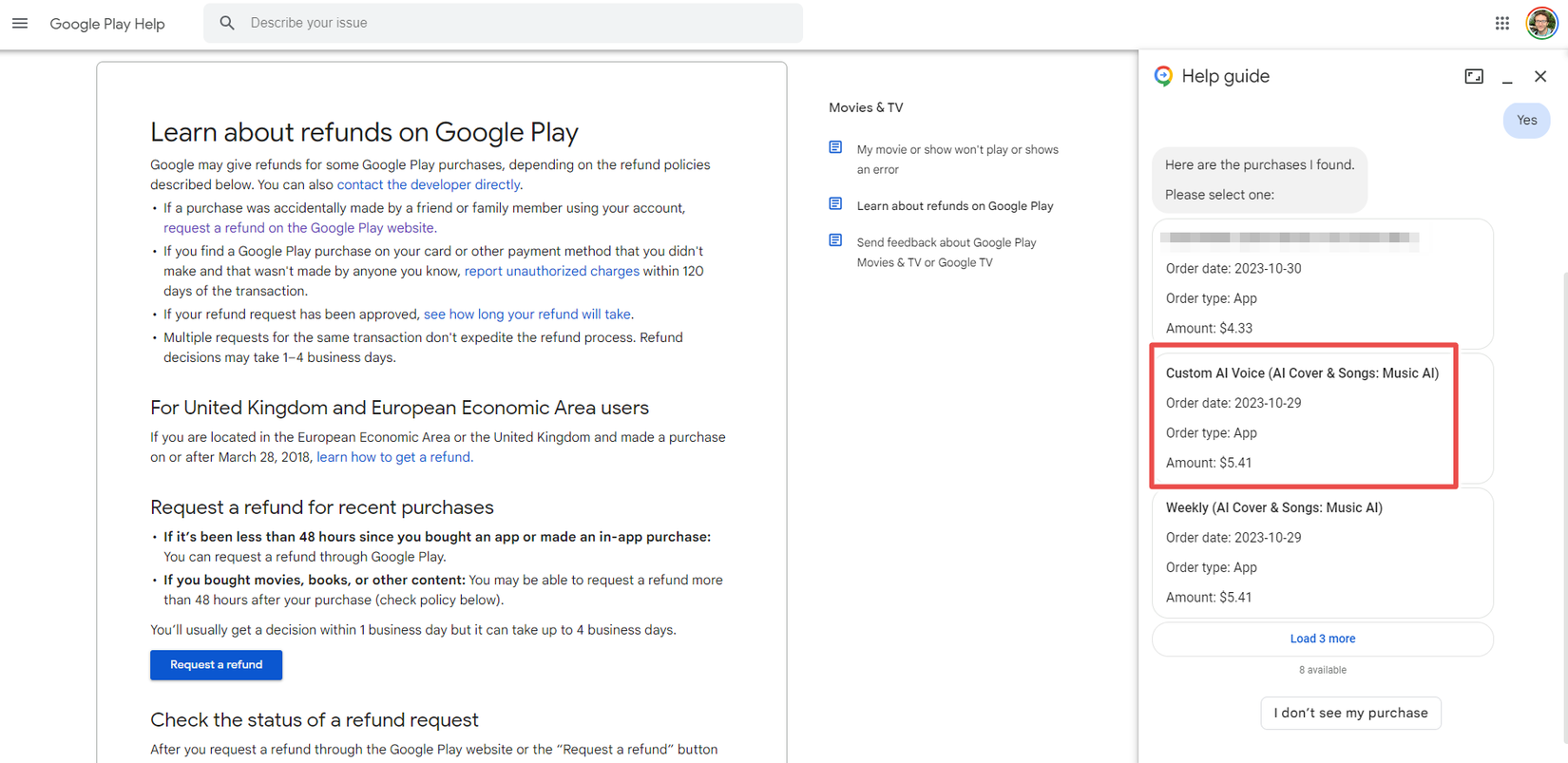Expand list with Load 3 more
This screenshot has width=1568, height=763.
(x=1322, y=639)
